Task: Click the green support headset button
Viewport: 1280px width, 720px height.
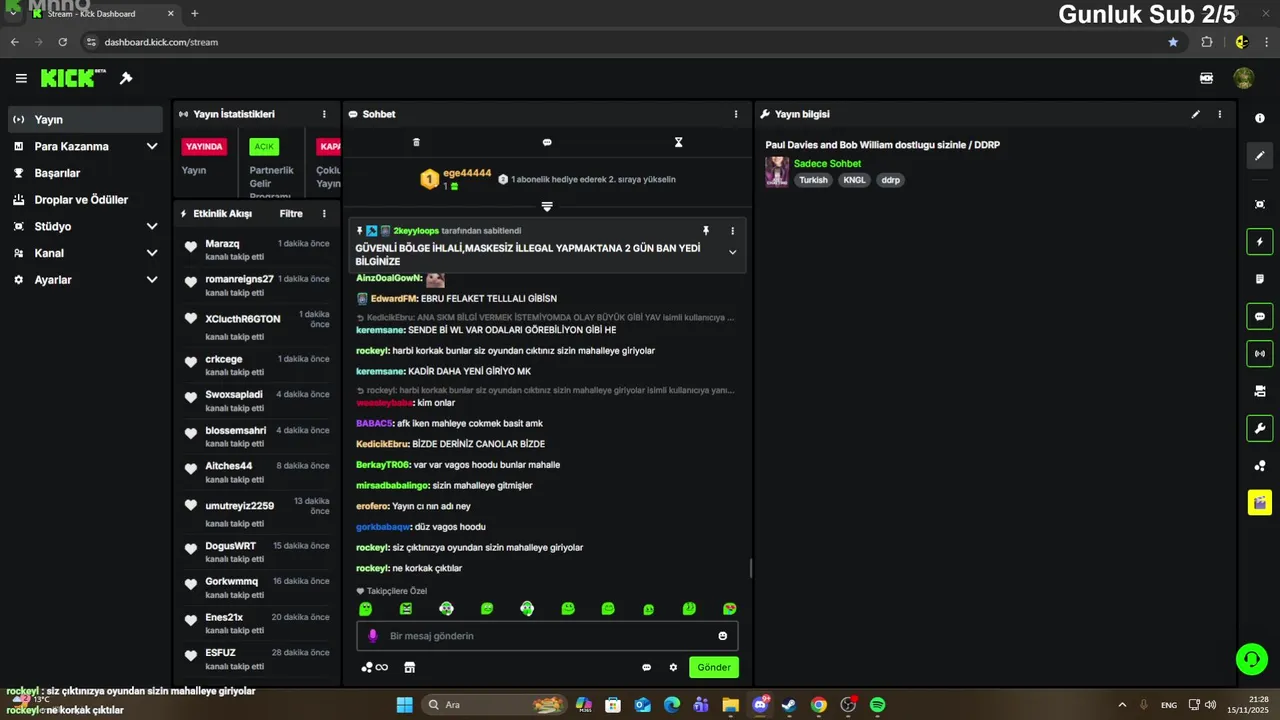Action: click(1251, 658)
